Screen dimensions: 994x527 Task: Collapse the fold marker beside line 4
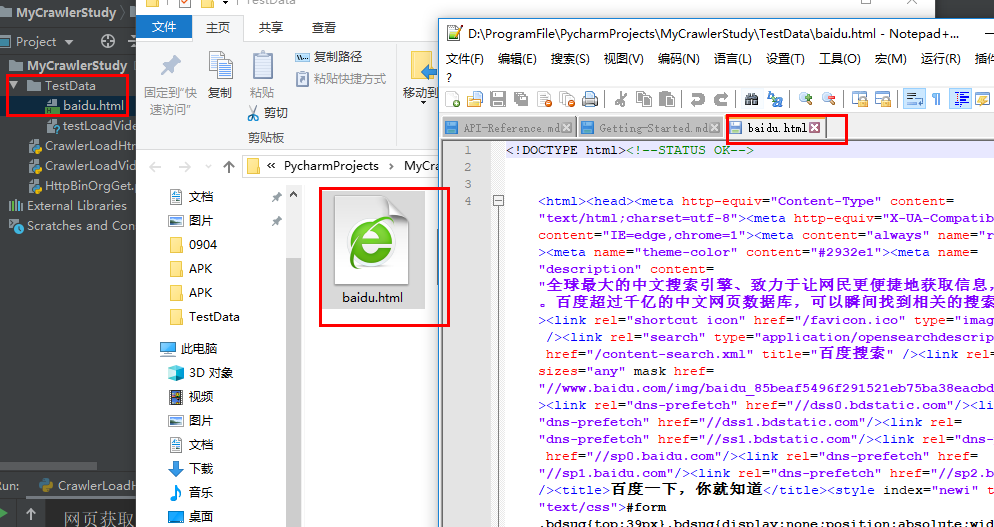(x=499, y=201)
